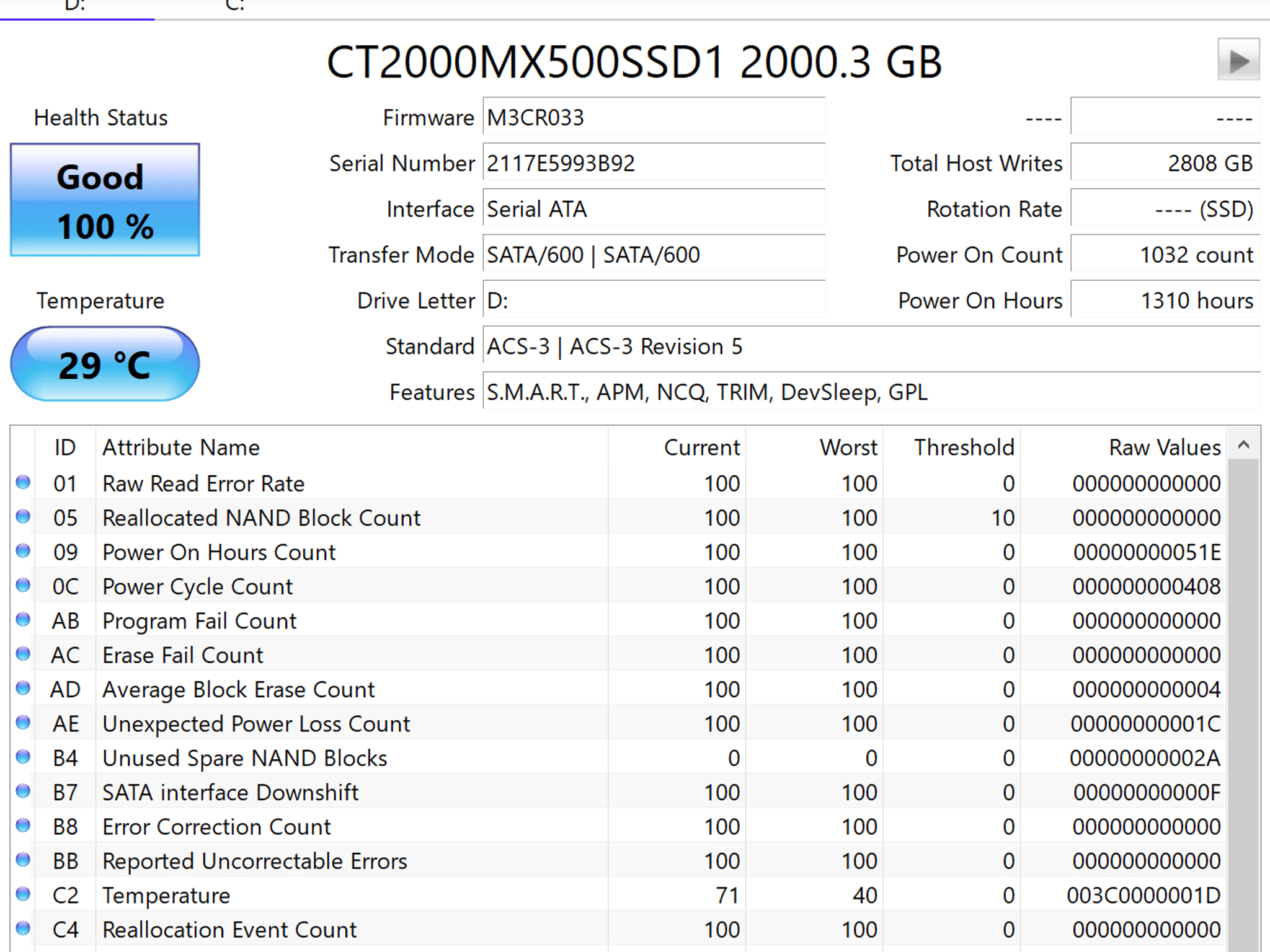The width and height of the screenshot is (1270, 952).
Task: Click raw value 00000000000F
Action: 1147,793
